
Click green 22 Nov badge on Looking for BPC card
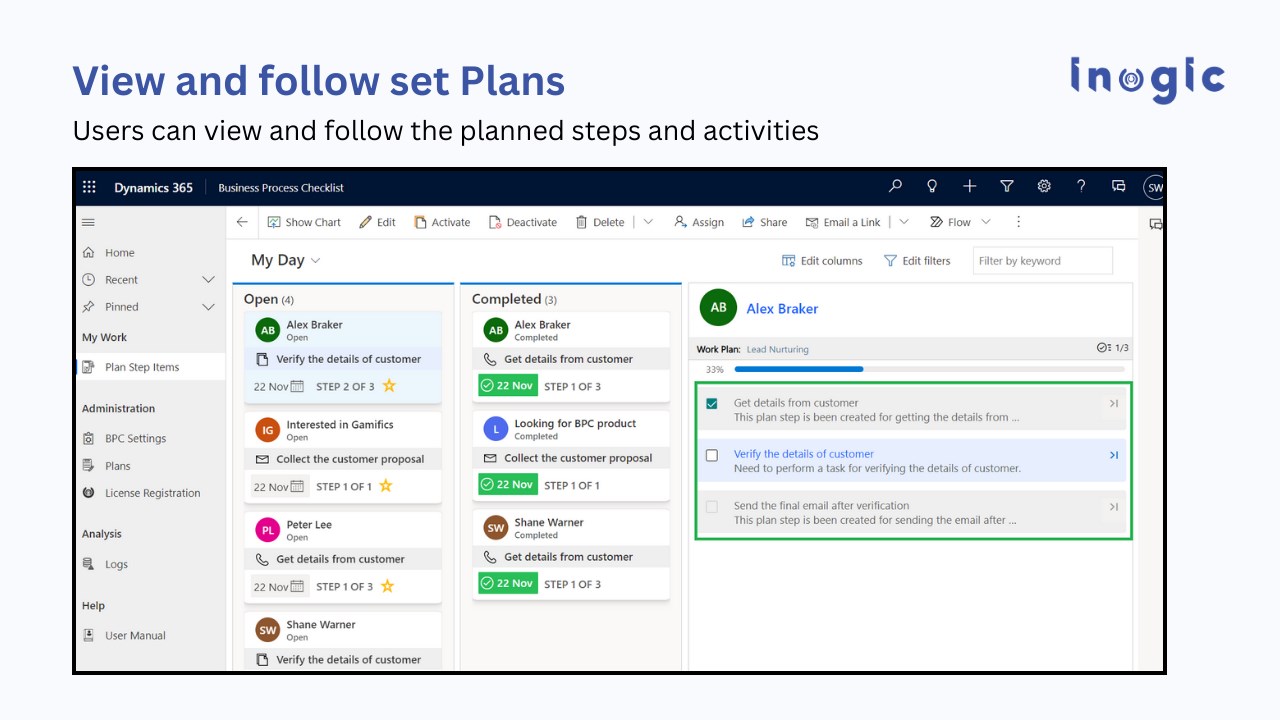click(x=507, y=484)
